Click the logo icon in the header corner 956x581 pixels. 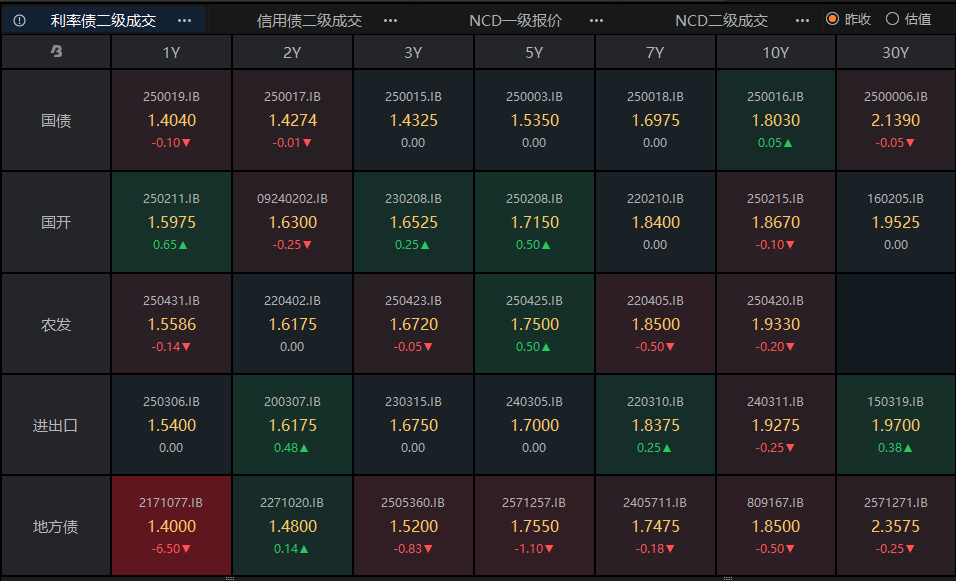pyautogui.click(x=56, y=52)
